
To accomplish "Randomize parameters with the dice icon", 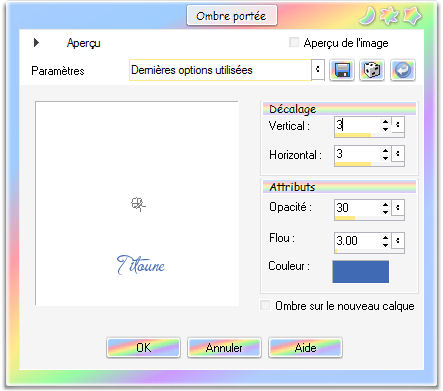I will pos(372,70).
